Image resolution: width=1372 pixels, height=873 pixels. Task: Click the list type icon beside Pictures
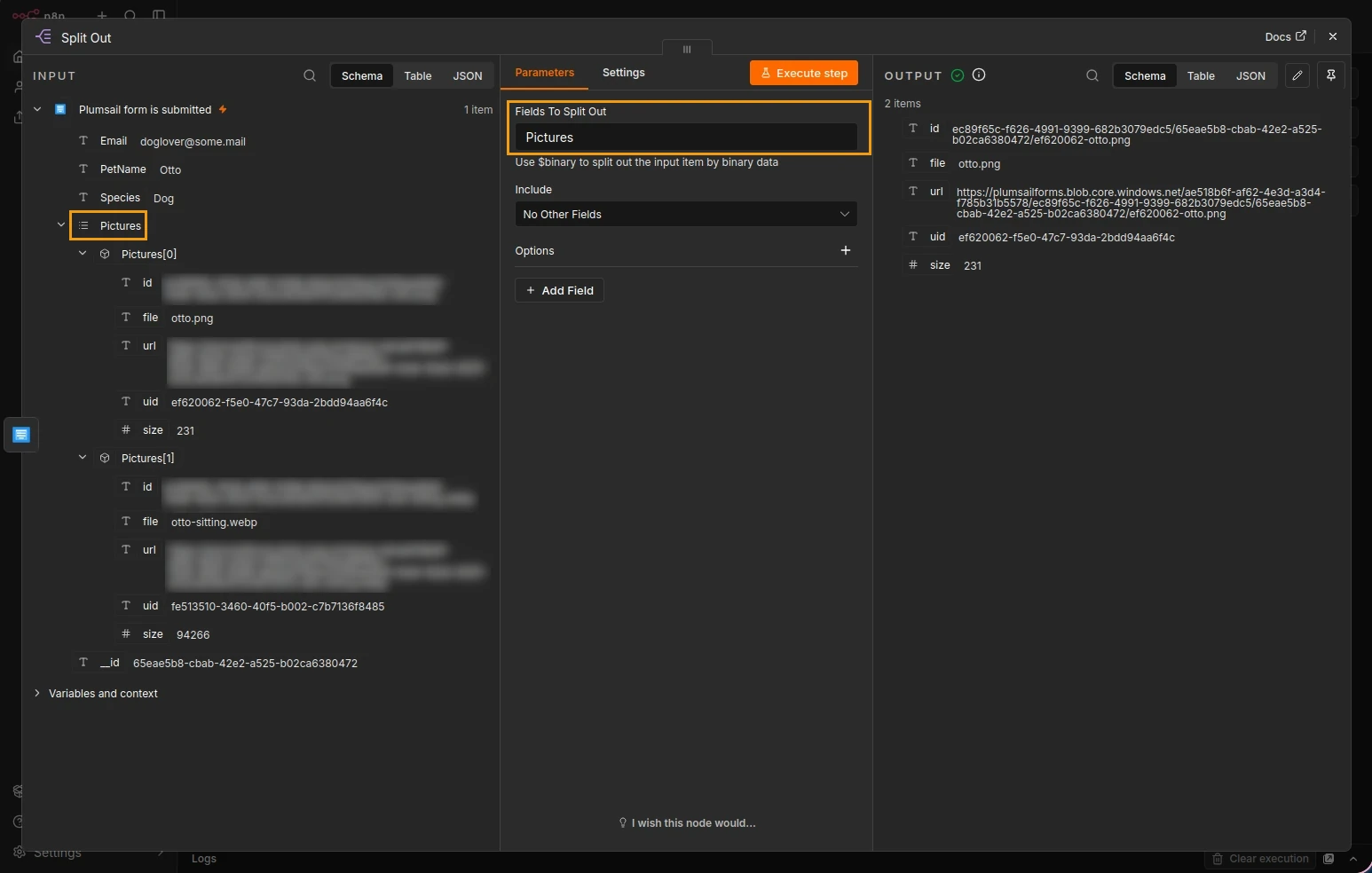[83, 226]
